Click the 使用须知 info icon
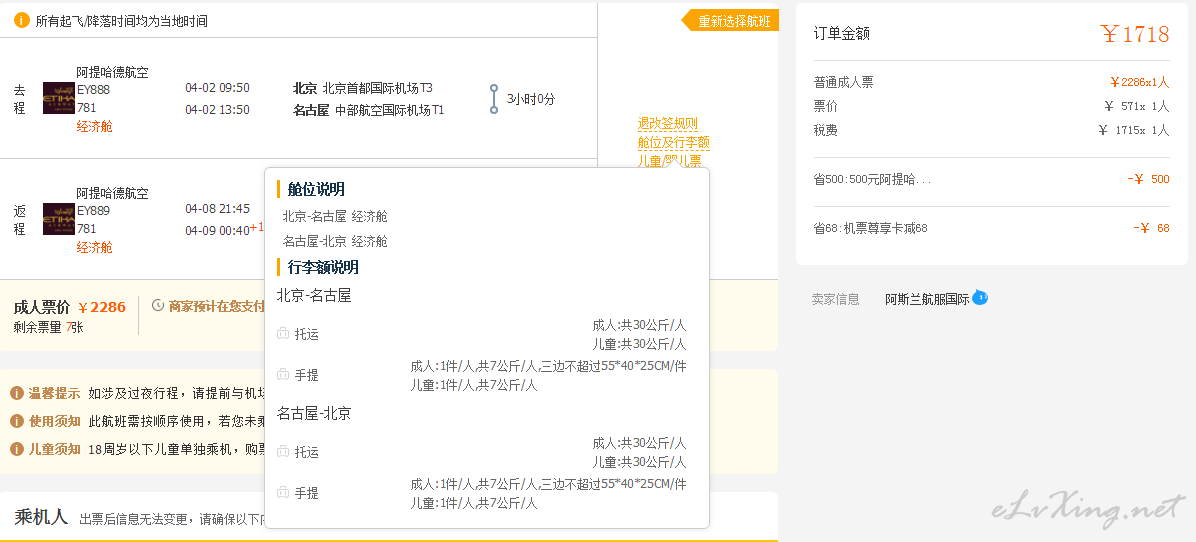 pos(17,421)
